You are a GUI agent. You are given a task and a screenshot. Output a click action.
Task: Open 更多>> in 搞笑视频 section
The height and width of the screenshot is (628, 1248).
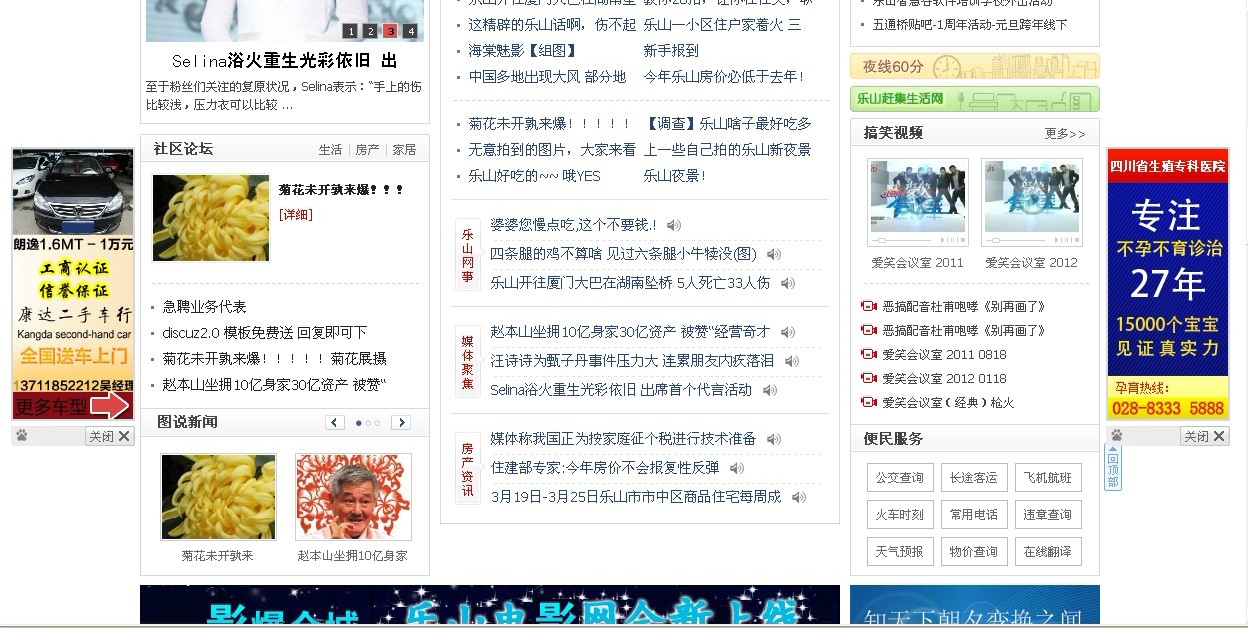[x=1064, y=133]
